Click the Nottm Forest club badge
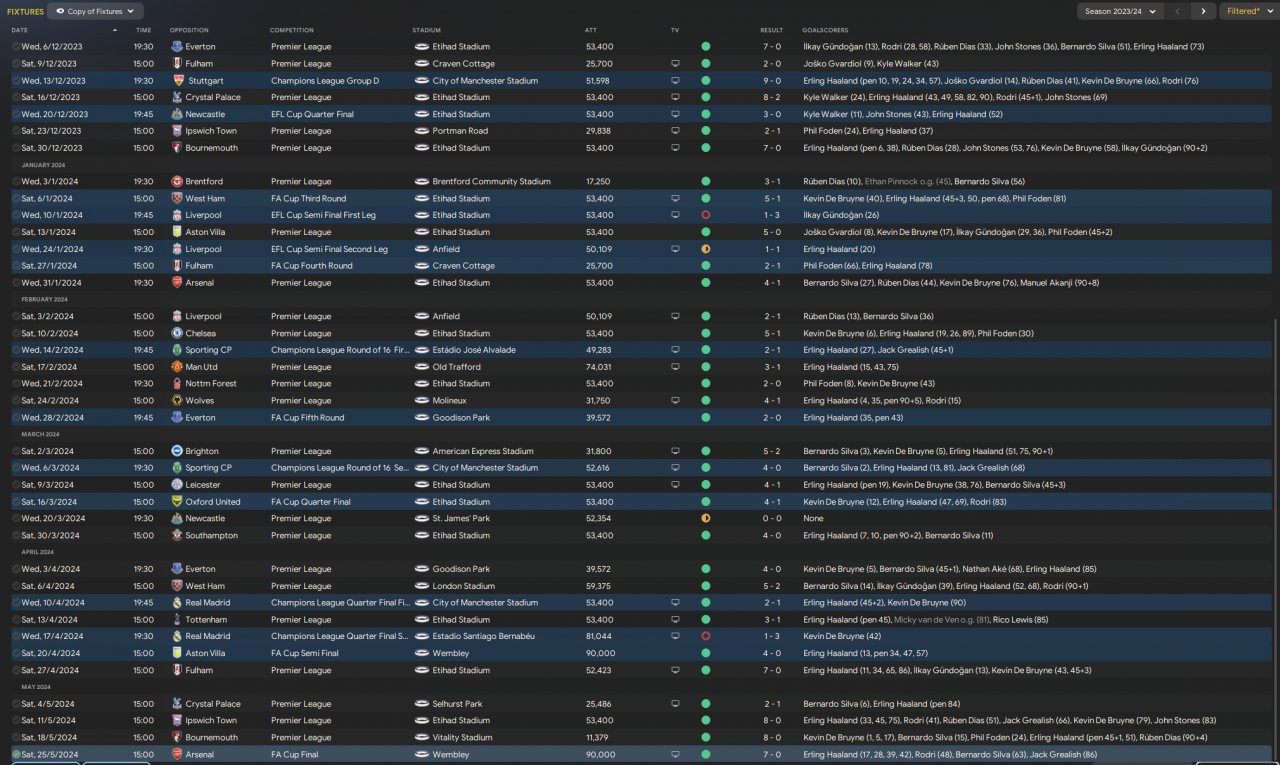 coord(177,384)
